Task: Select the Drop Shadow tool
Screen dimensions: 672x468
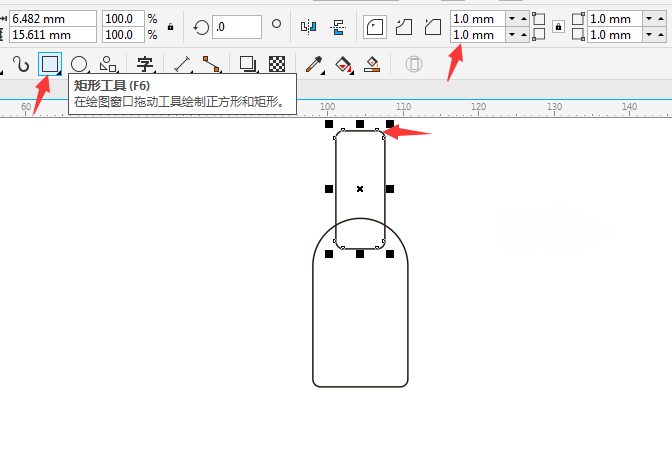Action: coord(248,64)
